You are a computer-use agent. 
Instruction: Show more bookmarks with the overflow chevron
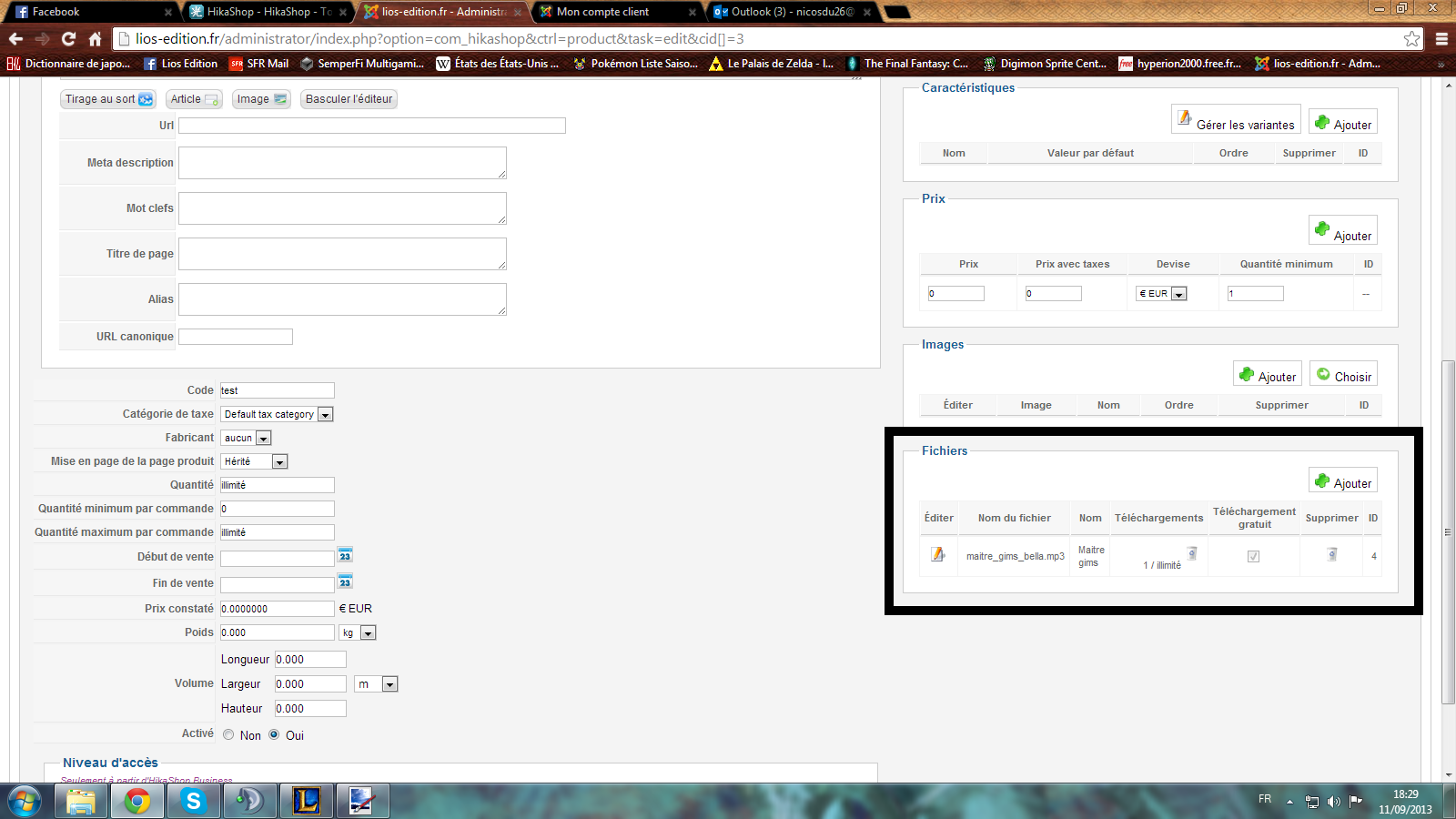1441,64
